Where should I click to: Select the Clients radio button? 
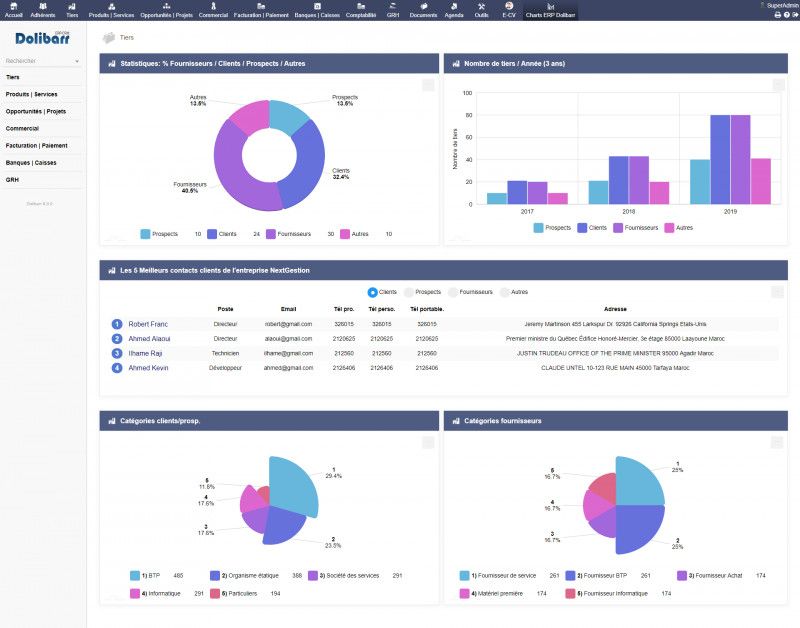(x=373, y=292)
